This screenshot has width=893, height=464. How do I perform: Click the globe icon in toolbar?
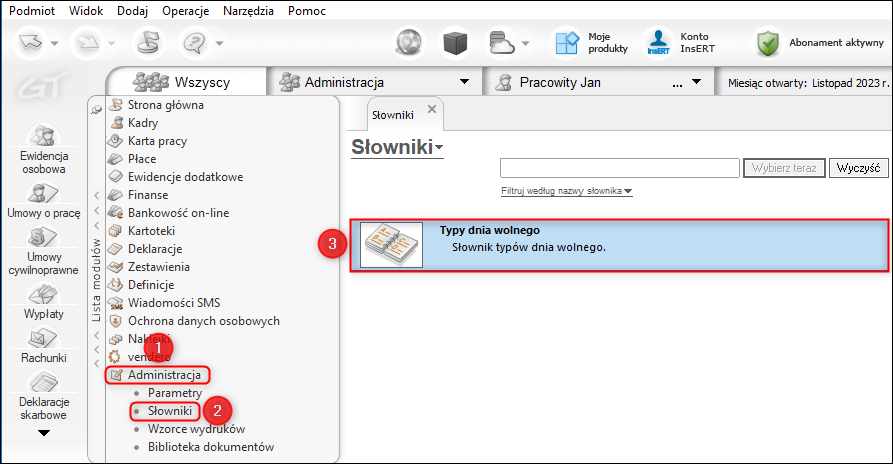[x=409, y=43]
